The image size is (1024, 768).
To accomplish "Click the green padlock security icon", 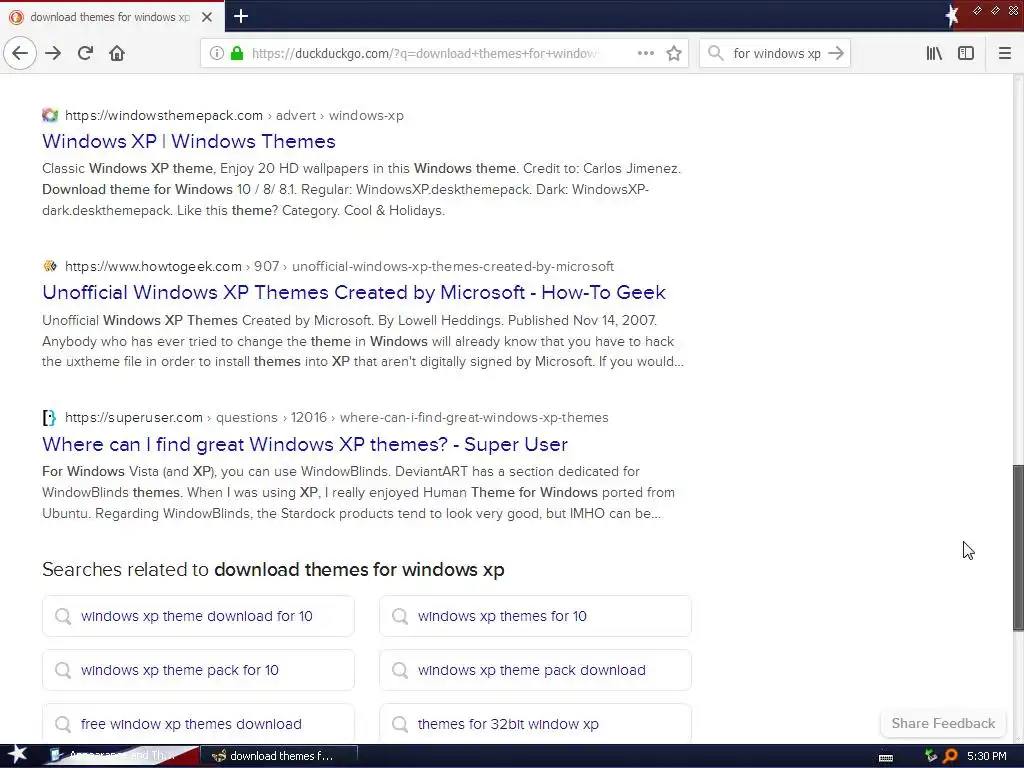I will point(237,53).
